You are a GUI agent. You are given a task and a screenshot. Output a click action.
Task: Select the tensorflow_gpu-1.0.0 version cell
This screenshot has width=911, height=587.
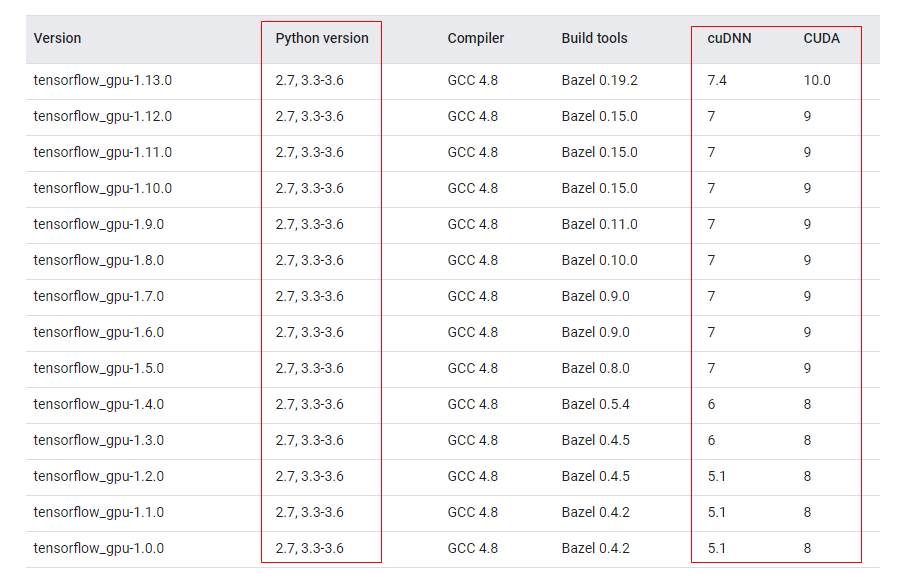click(x=99, y=549)
